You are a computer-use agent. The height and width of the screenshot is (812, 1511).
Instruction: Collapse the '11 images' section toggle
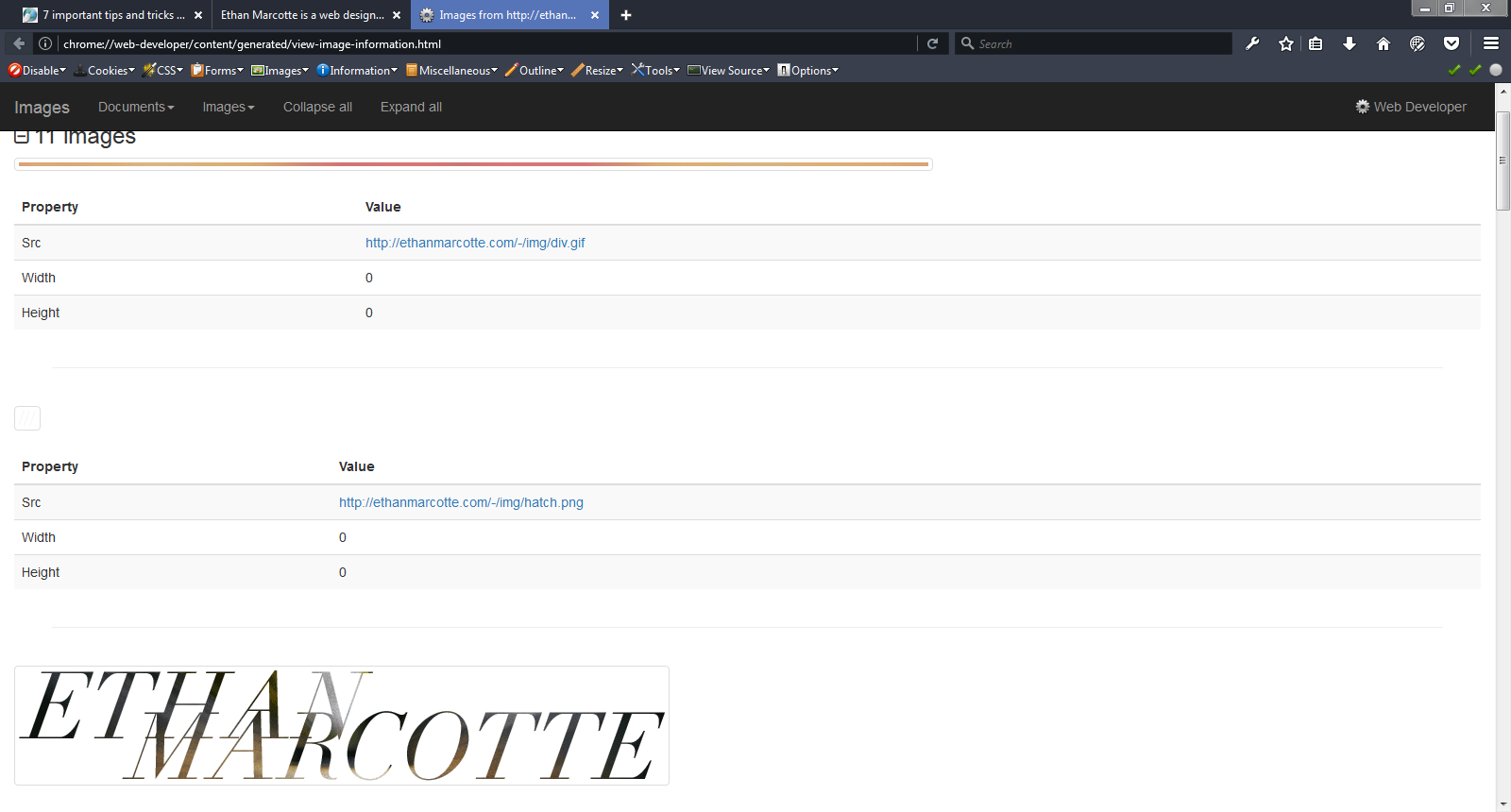(22, 136)
